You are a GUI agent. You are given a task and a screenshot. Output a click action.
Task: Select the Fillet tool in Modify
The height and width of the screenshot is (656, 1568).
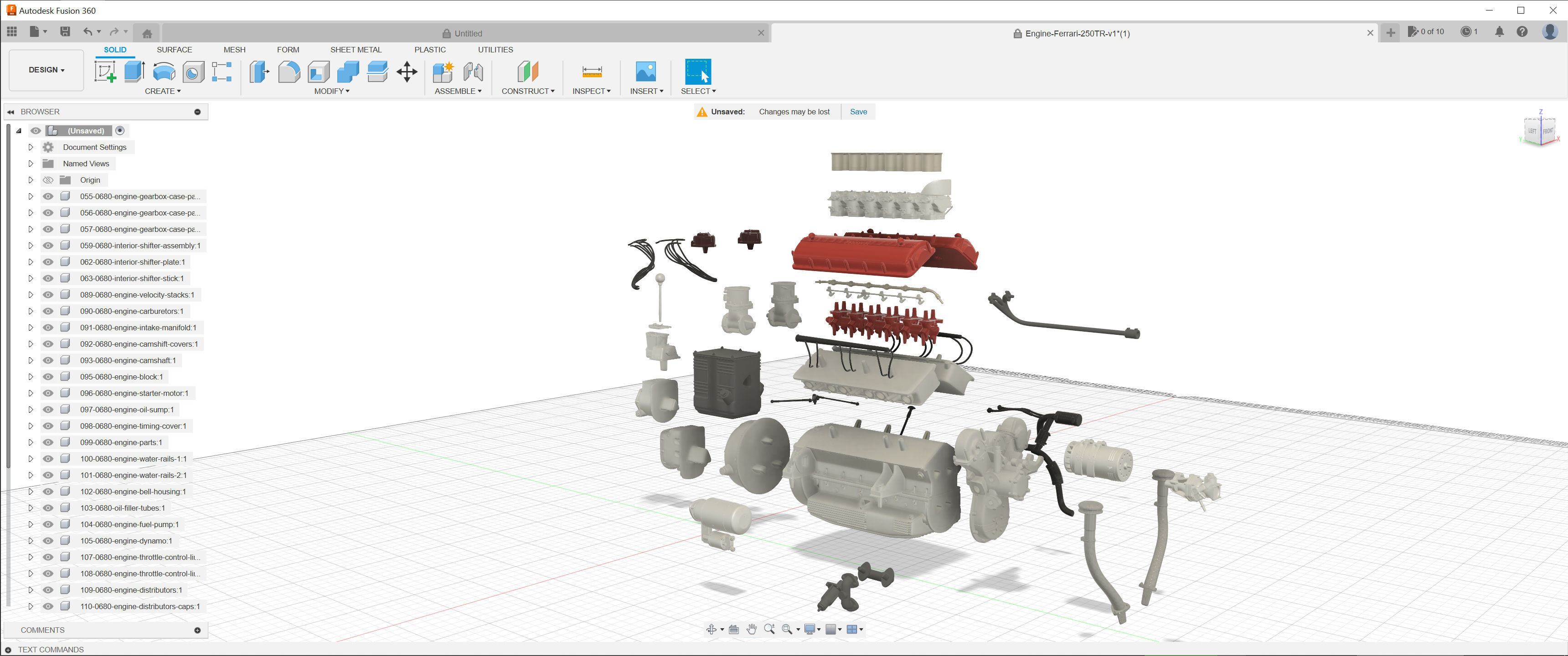pos(289,72)
